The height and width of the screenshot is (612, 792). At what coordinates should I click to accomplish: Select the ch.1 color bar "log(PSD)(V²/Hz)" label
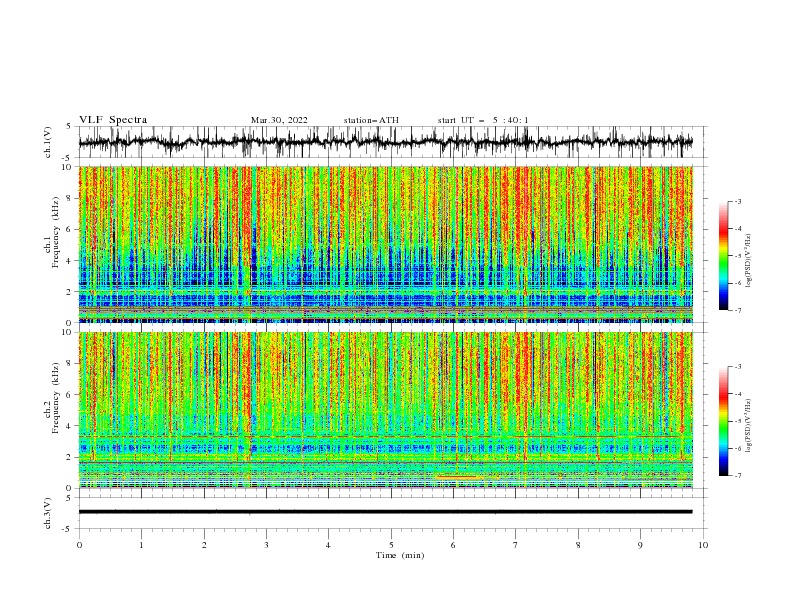point(750,261)
